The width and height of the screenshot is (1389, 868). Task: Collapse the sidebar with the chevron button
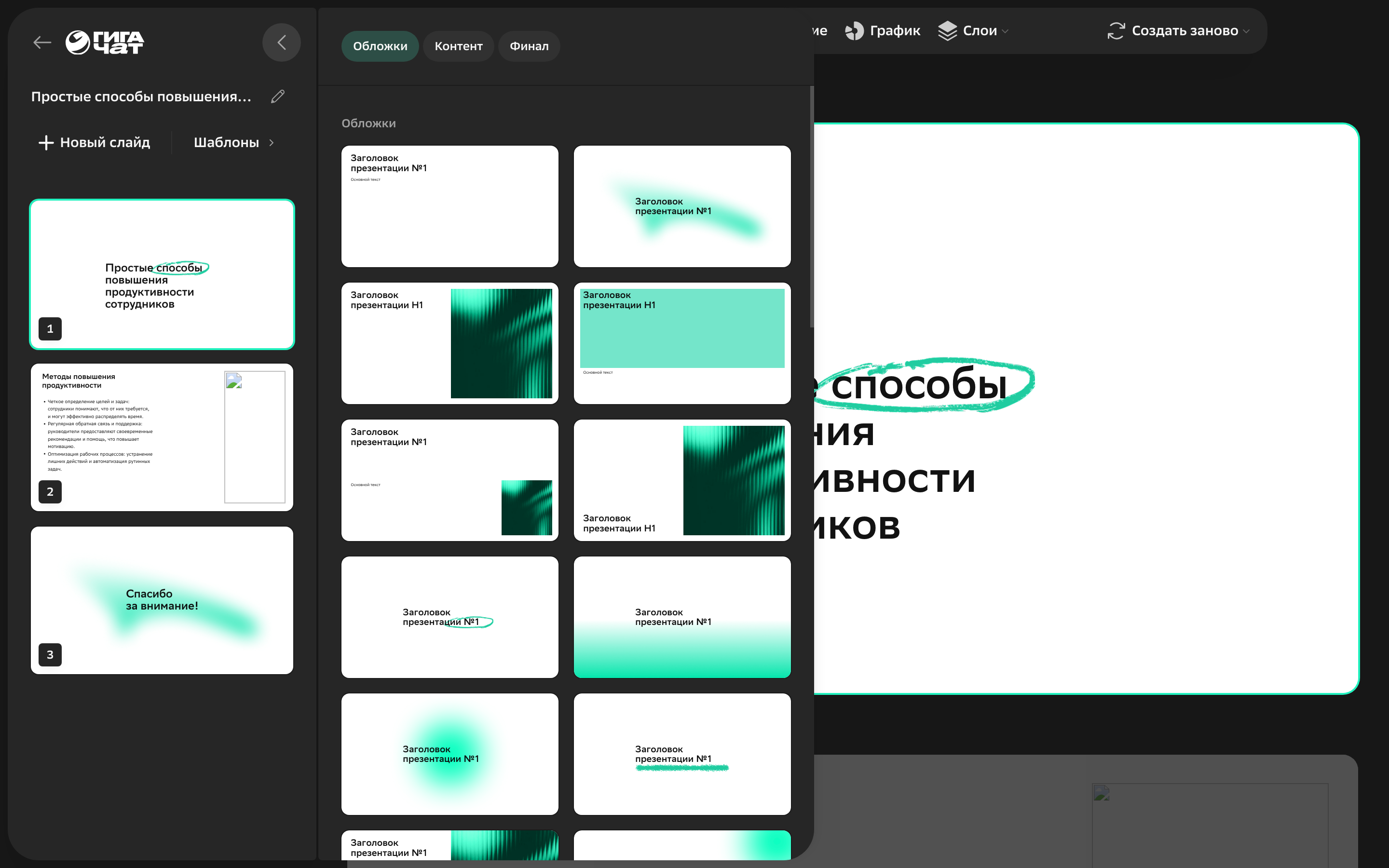click(x=281, y=42)
